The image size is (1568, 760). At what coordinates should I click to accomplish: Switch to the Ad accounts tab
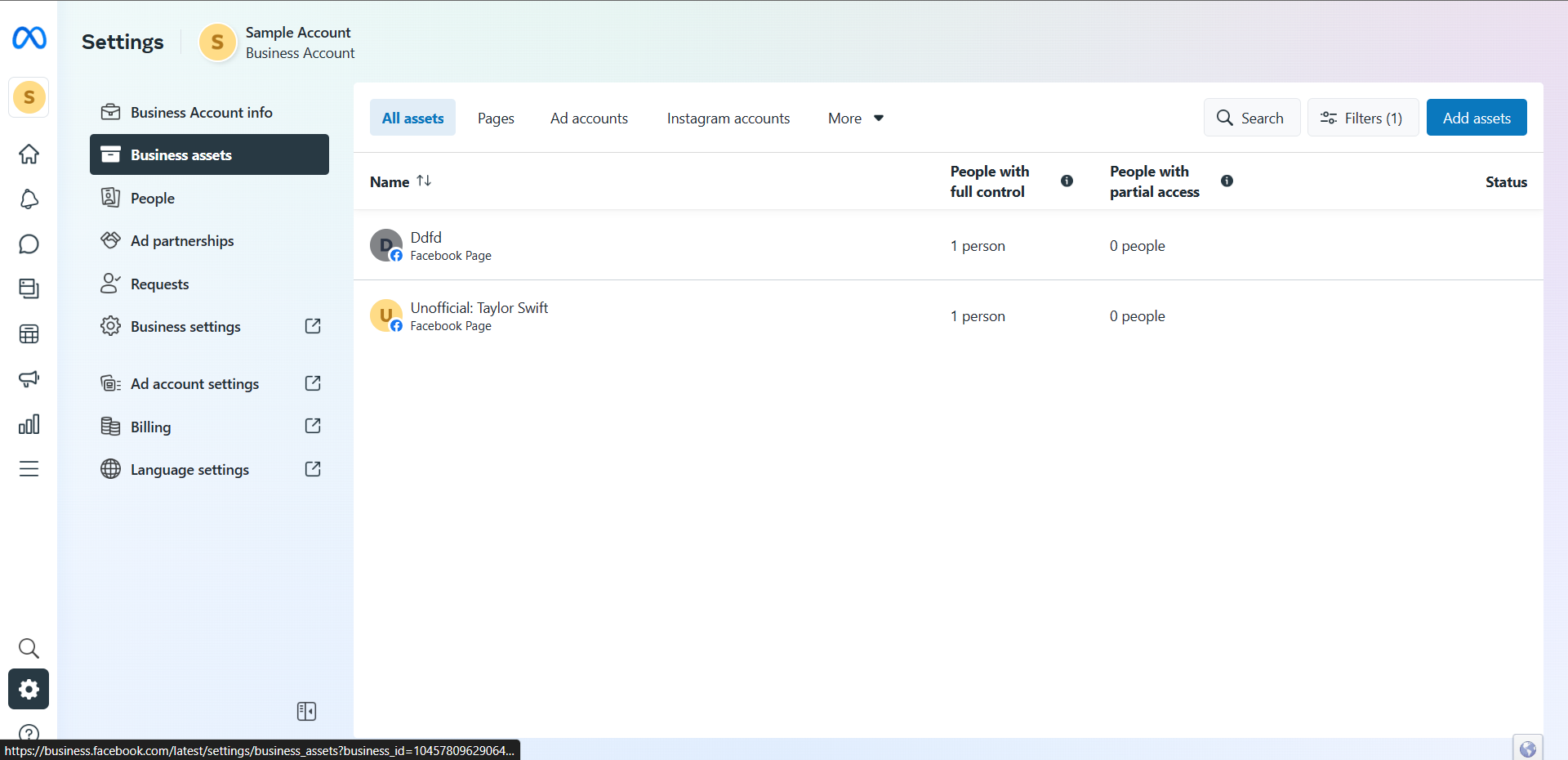(x=589, y=118)
